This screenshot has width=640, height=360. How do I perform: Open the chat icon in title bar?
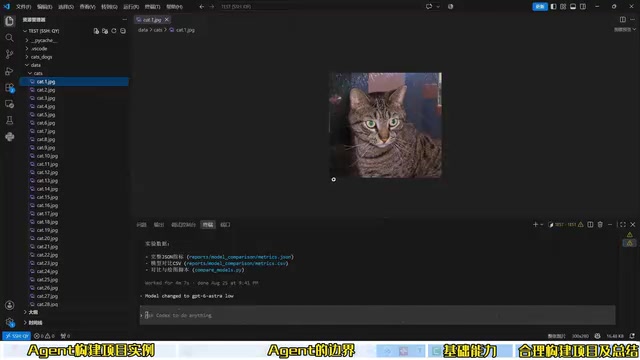[x=429, y=7]
